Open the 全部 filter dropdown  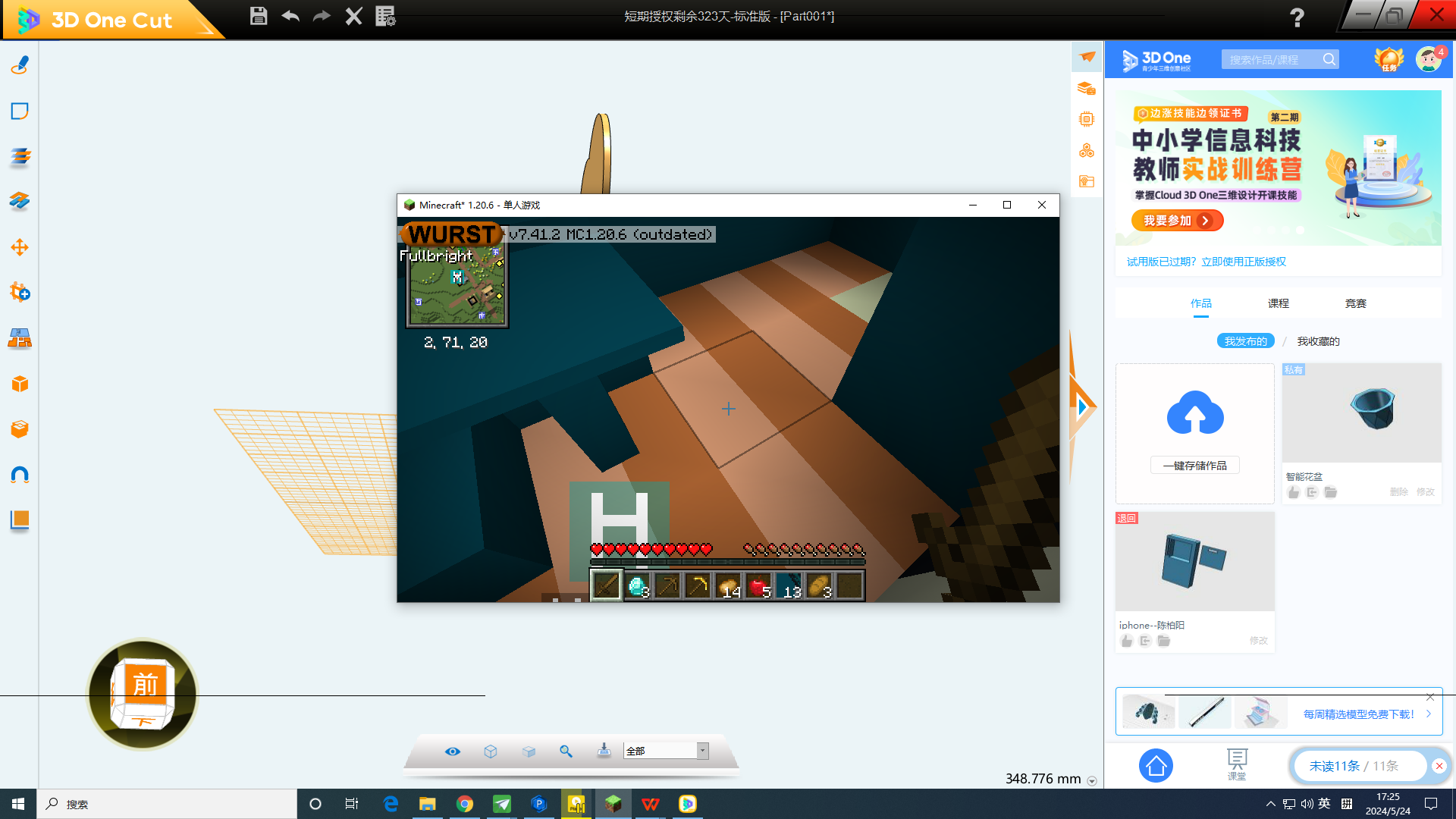click(x=702, y=751)
